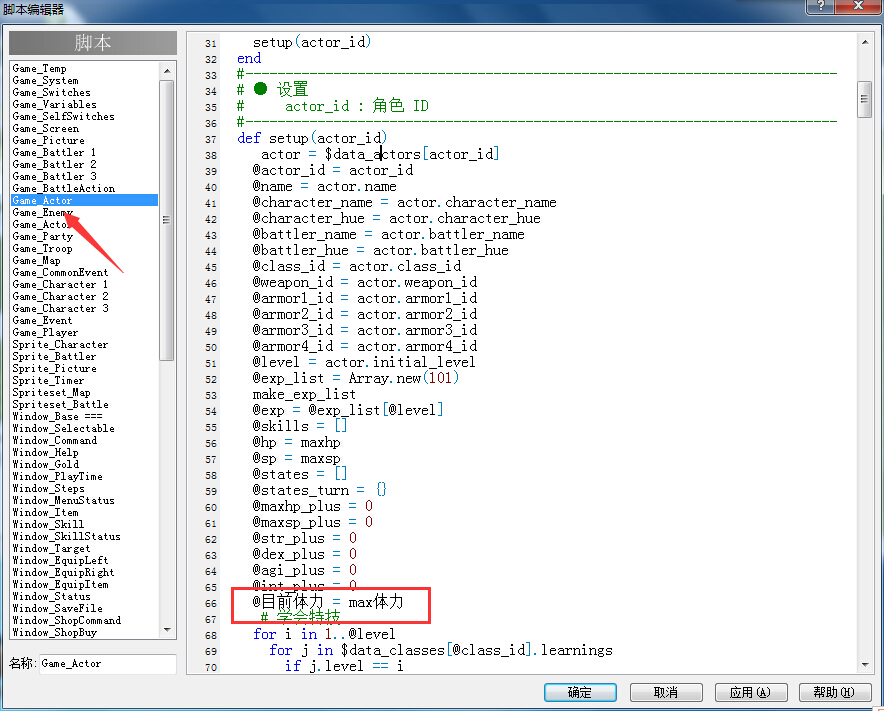Open the Window_Base script

coord(58,416)
